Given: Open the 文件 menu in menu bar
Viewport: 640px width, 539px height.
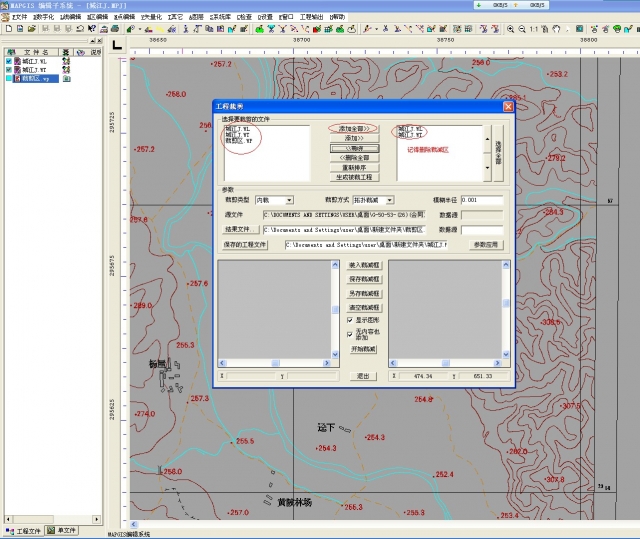Looking at the screenshot, I should click(x=17, y=17).
